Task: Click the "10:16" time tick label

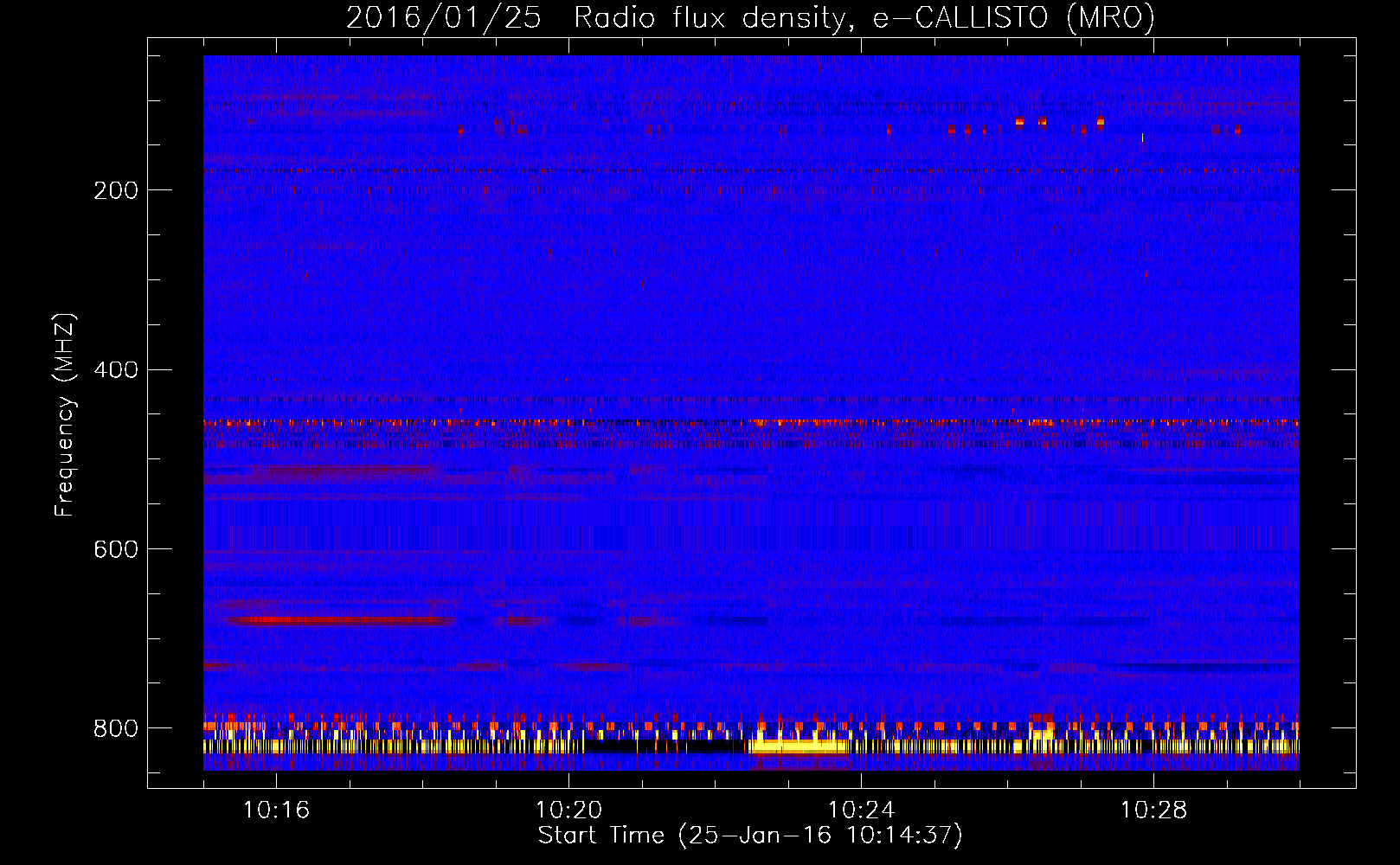Action: point(277,810)
